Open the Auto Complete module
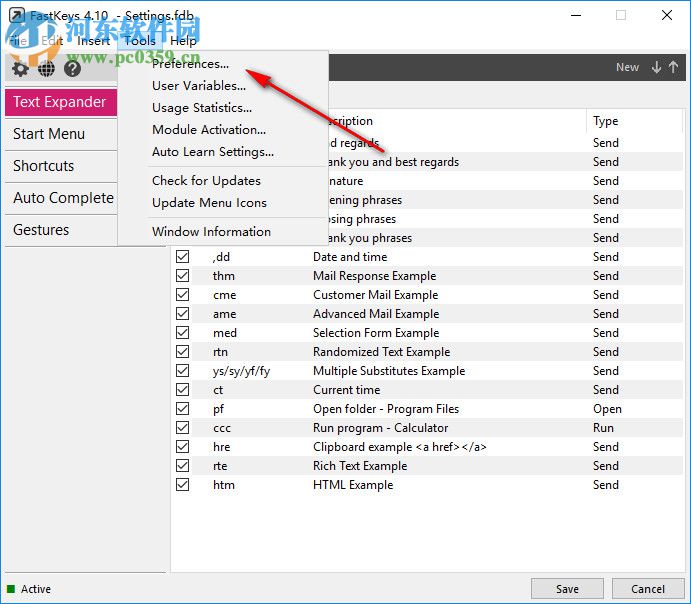 pyautogui.click(x=61, y=198)
